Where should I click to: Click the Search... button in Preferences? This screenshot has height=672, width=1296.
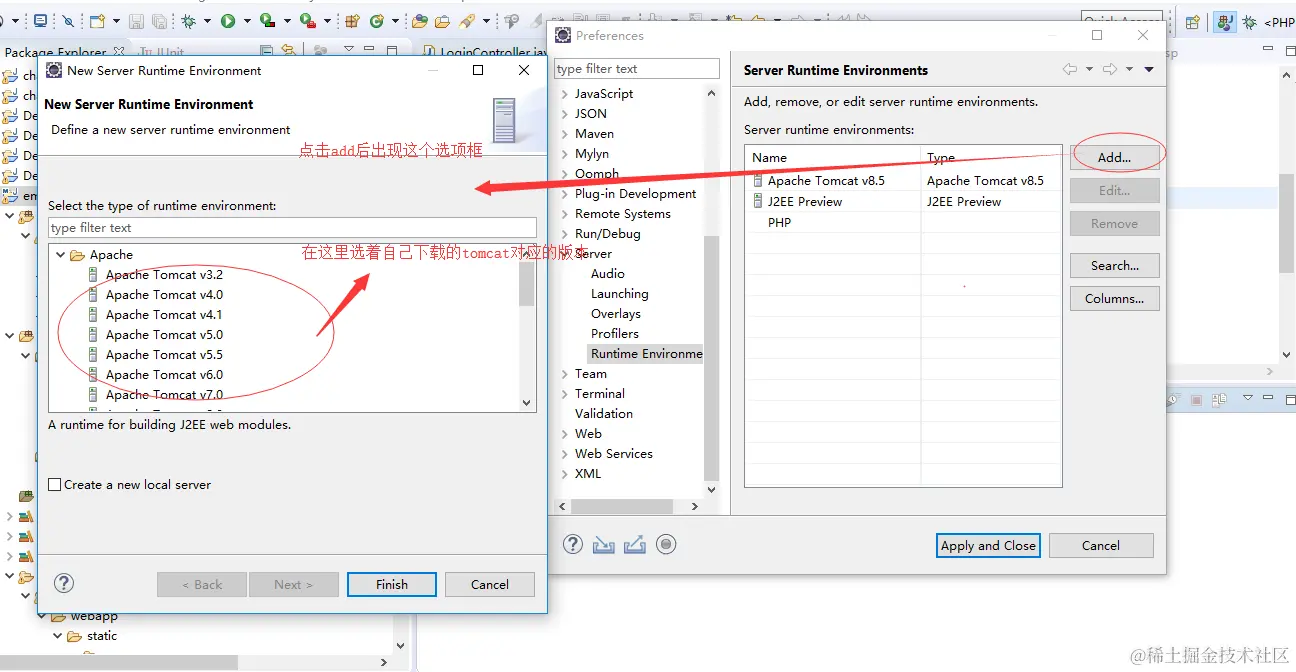tap(1114, 265)
